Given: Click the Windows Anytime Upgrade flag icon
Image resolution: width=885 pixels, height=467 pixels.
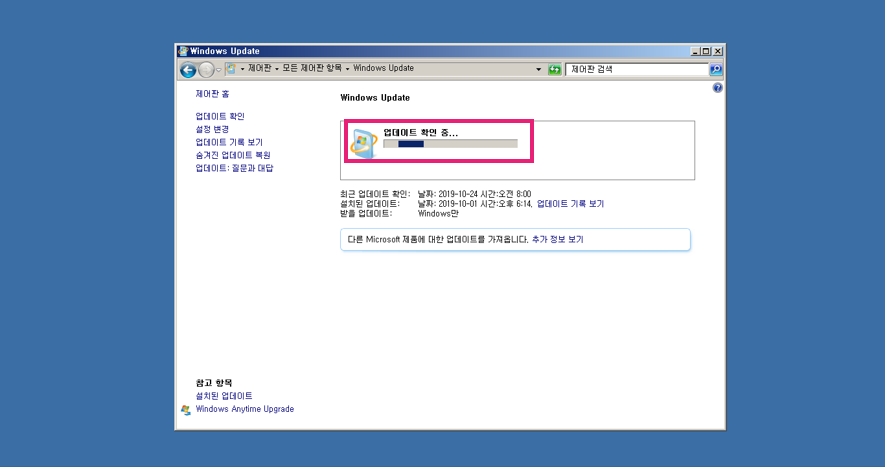Looking at the screenshot, I should [186, 410].
